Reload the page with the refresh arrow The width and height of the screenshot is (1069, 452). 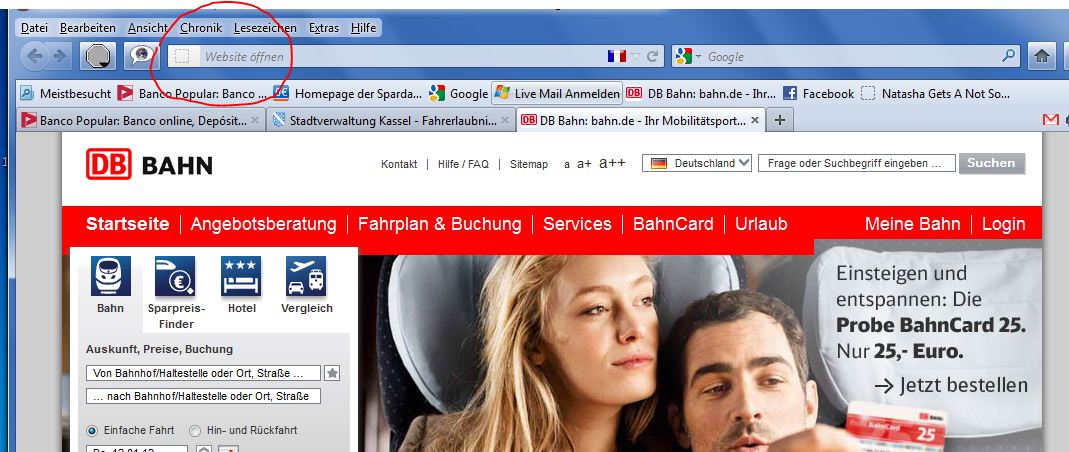[x=652, y=57]
